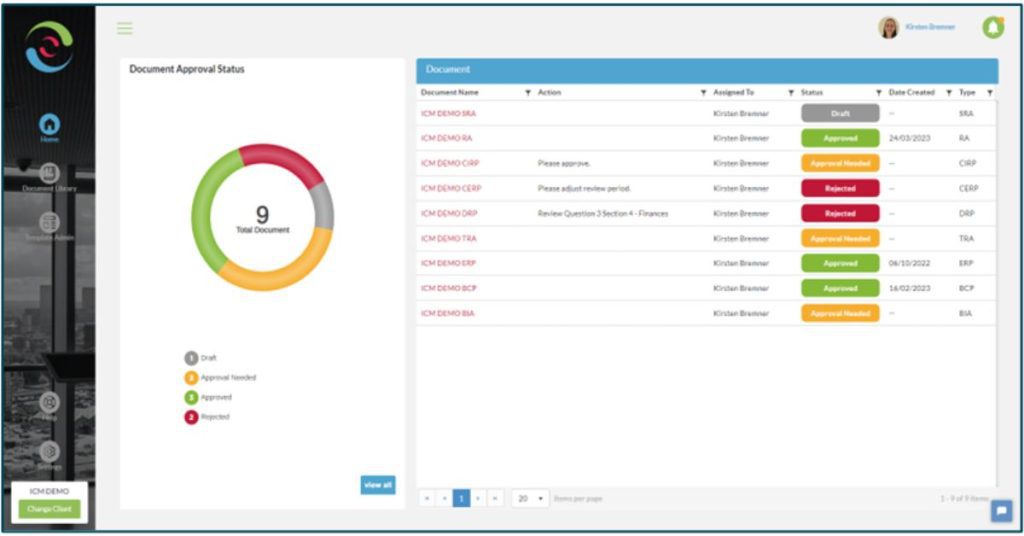Open the ICM DEMO TRA document
The height and width of the screenshot is (536, 1024).
pyautogui.click(x=449, y=239)
